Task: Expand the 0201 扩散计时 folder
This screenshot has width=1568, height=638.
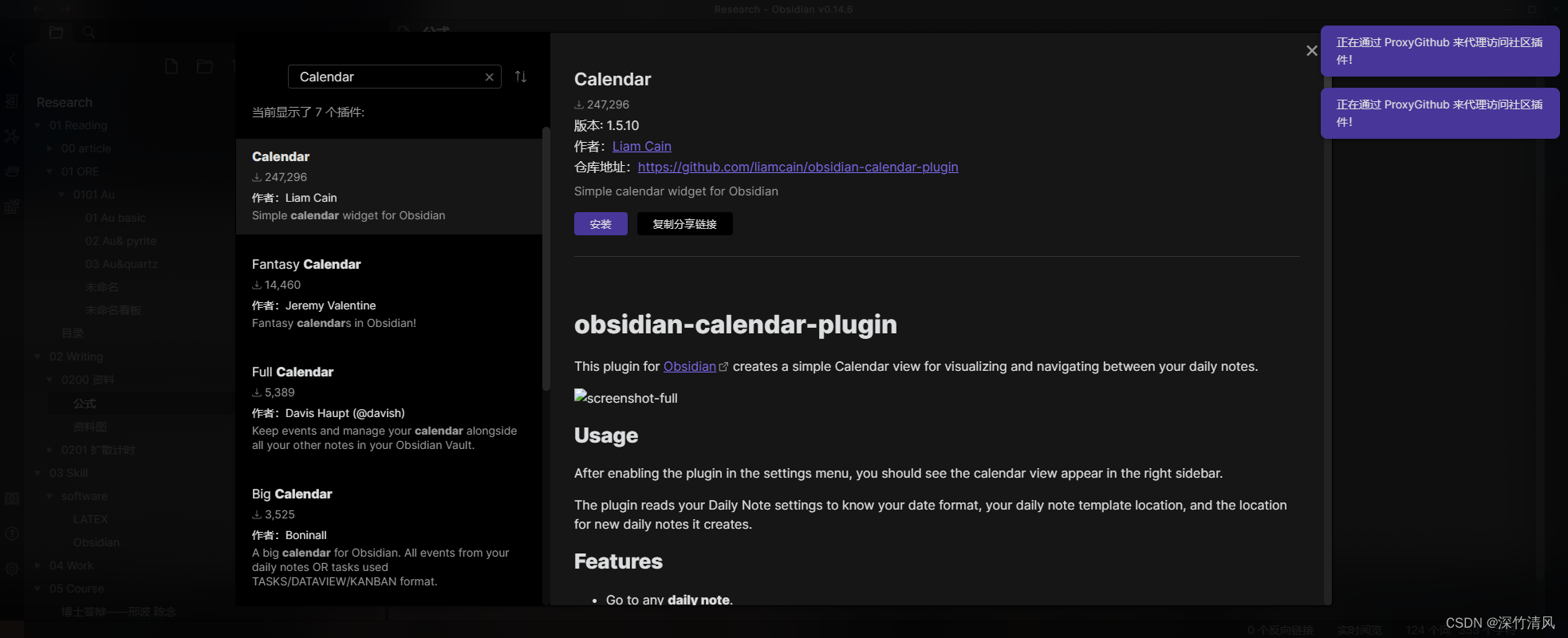Action: point(49,450)
